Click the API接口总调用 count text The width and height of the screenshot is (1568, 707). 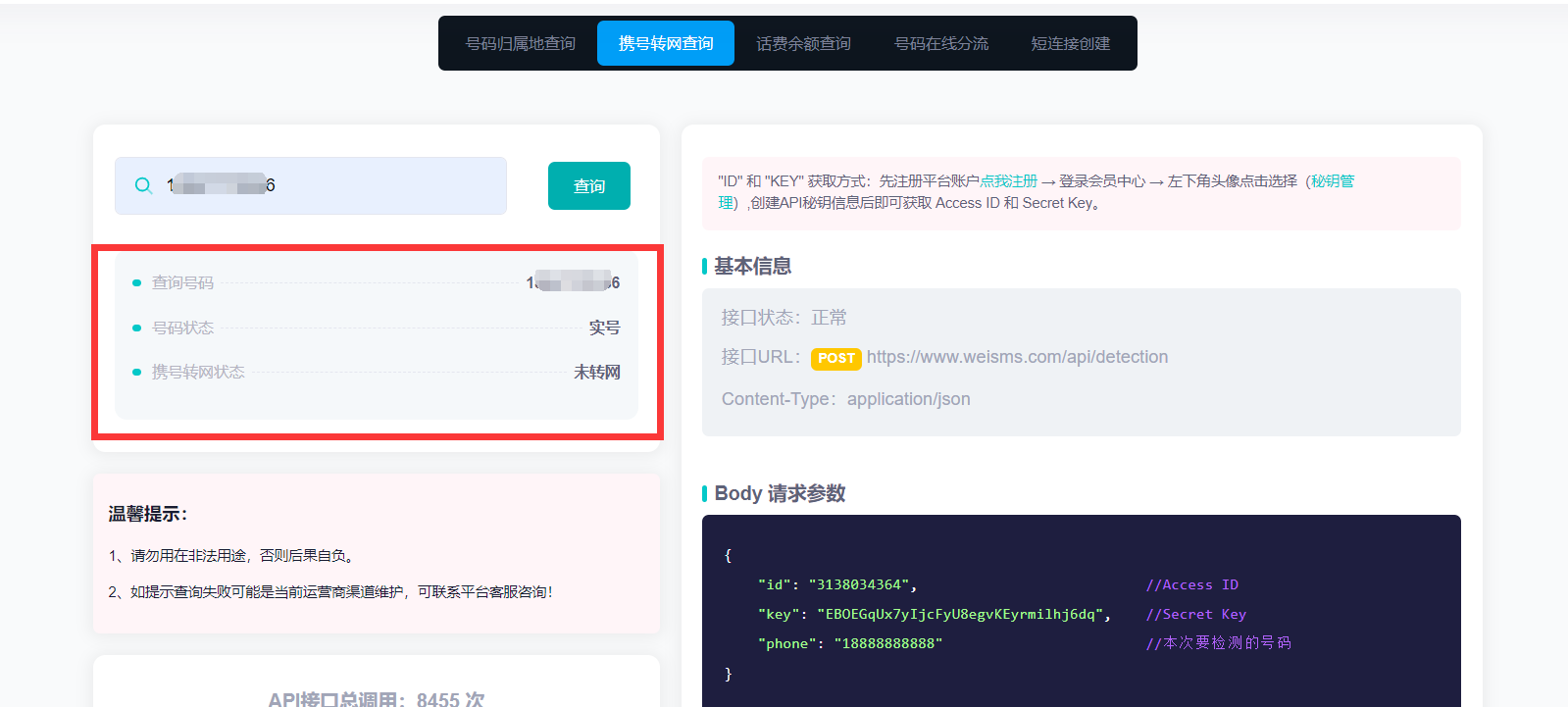pyautogui.click(x=376, y=699)
